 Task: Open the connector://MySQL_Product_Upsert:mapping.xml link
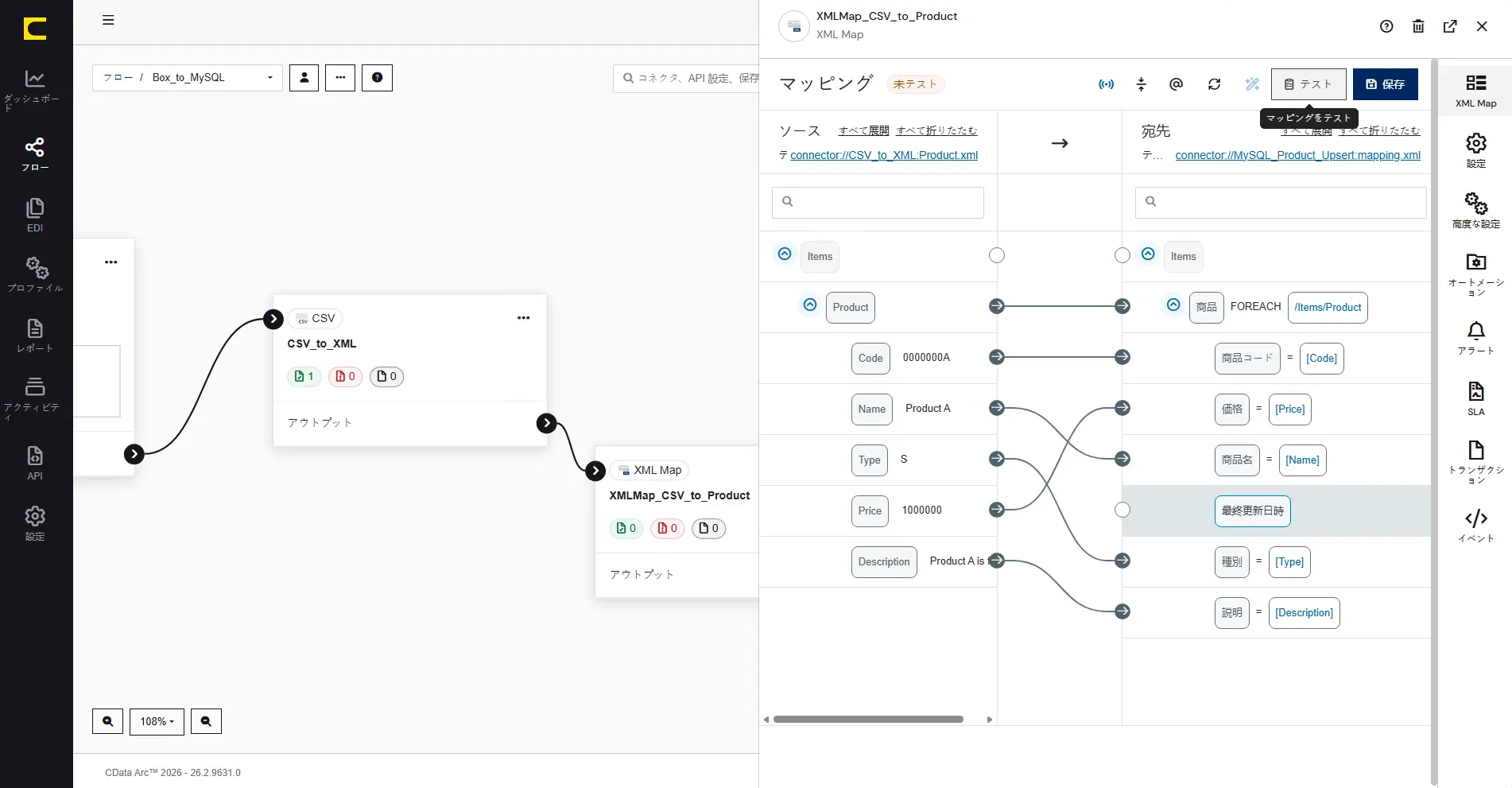[1297, 155]
